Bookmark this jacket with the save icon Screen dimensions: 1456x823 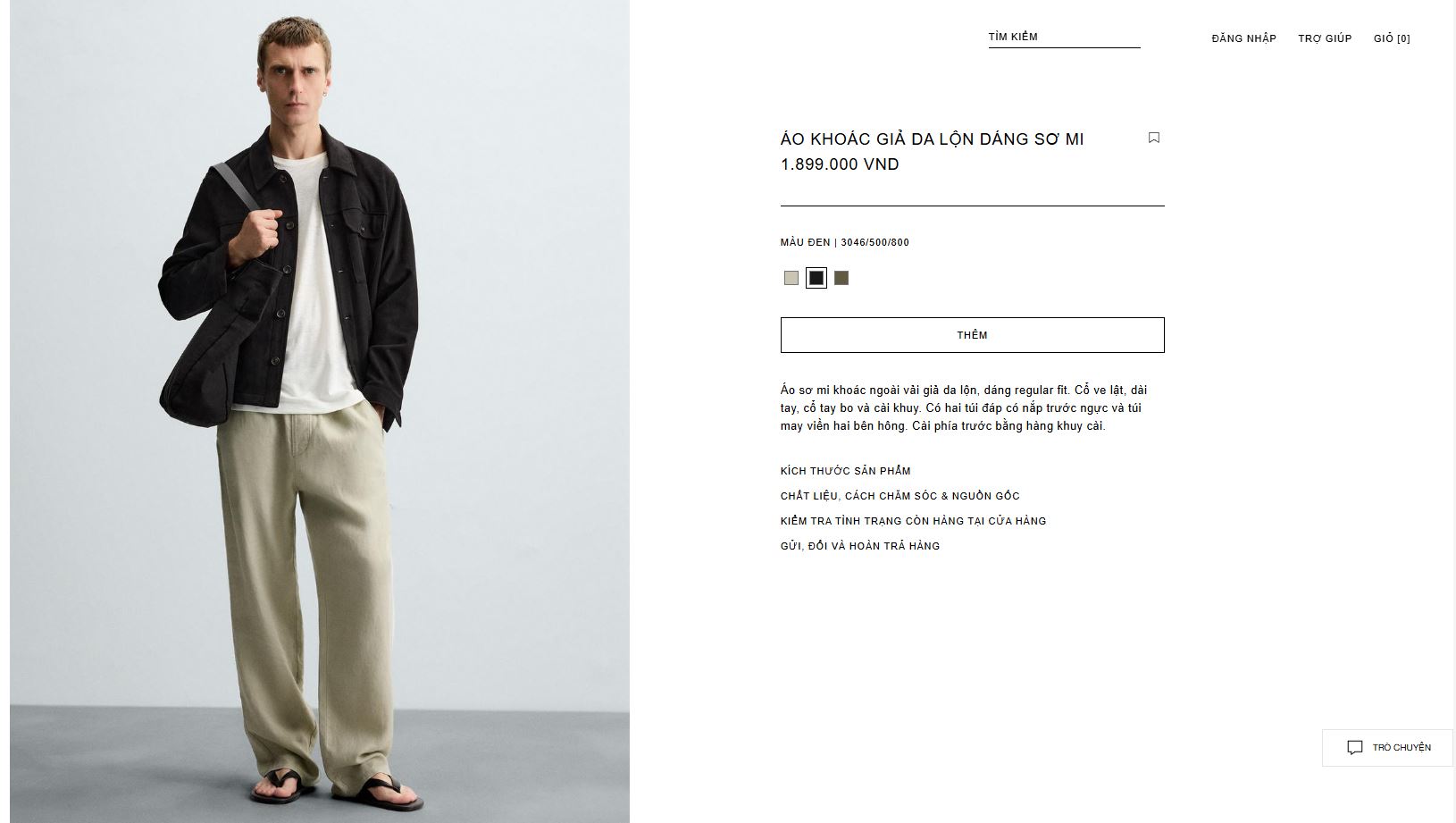(x=1154, y=138)
